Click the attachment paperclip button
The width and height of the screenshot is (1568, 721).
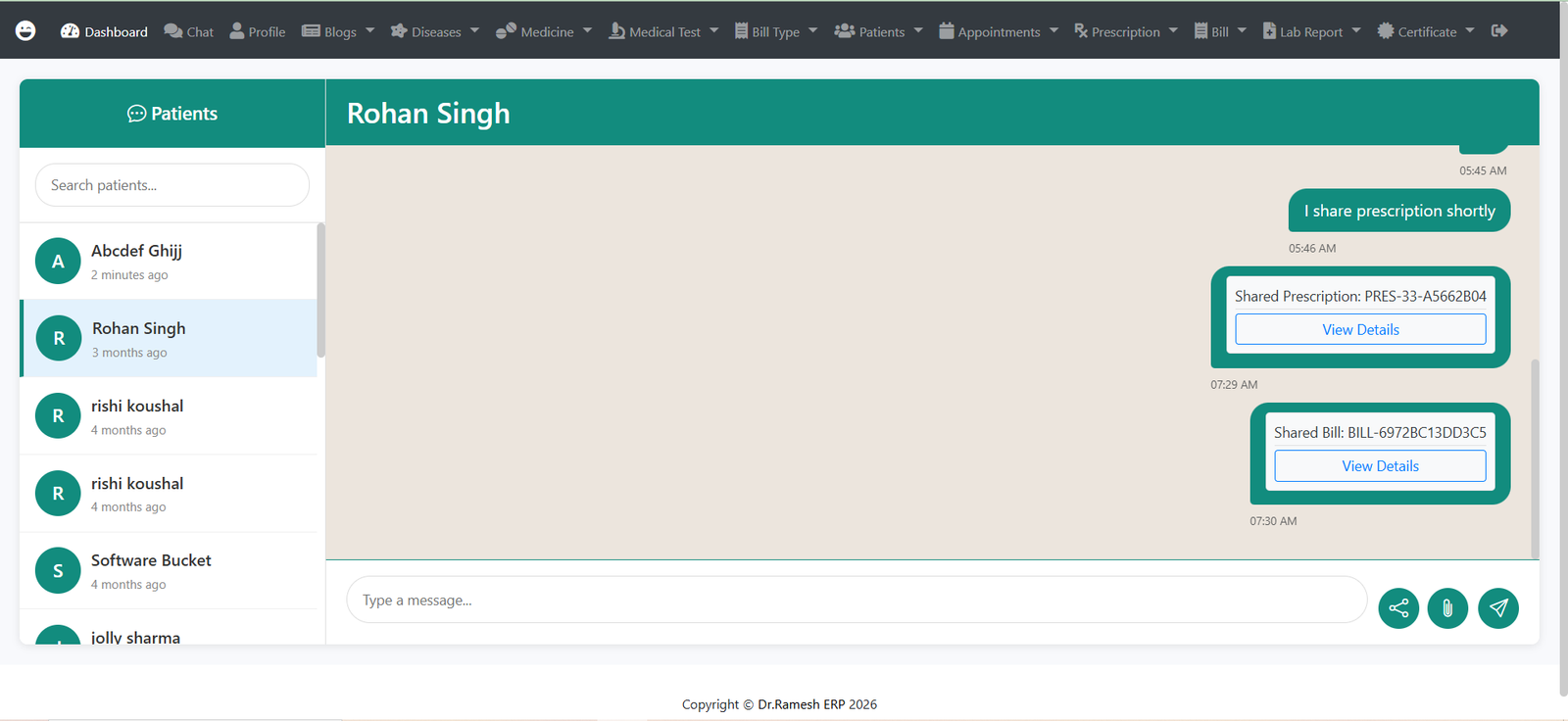(1447, 608)
